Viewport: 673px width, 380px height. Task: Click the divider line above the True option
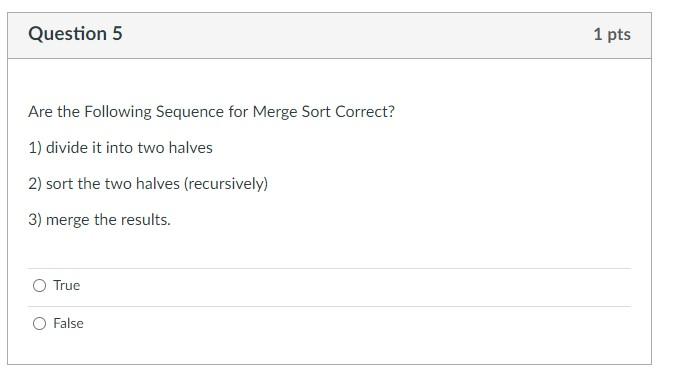pyautogui.click(x=330, y=269)
